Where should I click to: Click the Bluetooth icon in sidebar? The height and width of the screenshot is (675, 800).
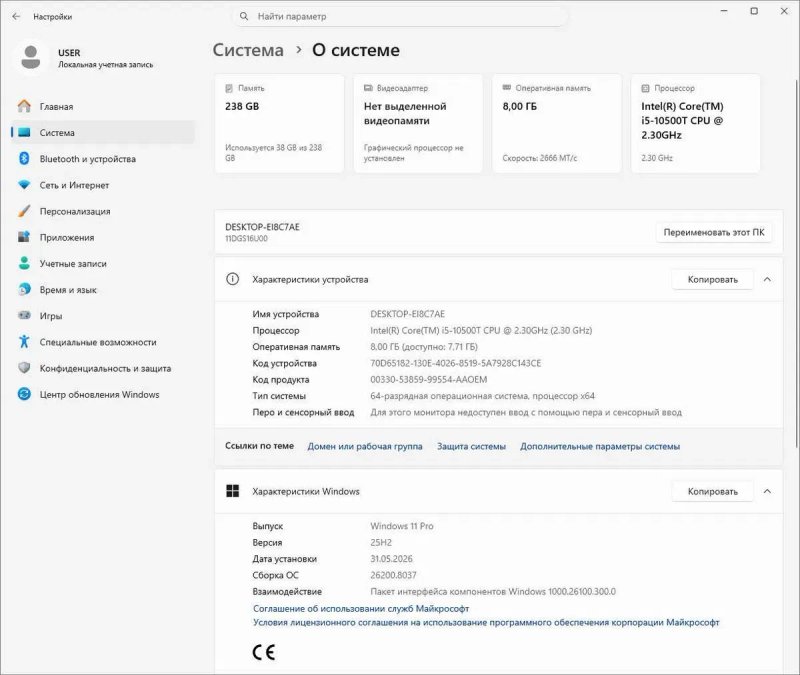pos(24,159)
